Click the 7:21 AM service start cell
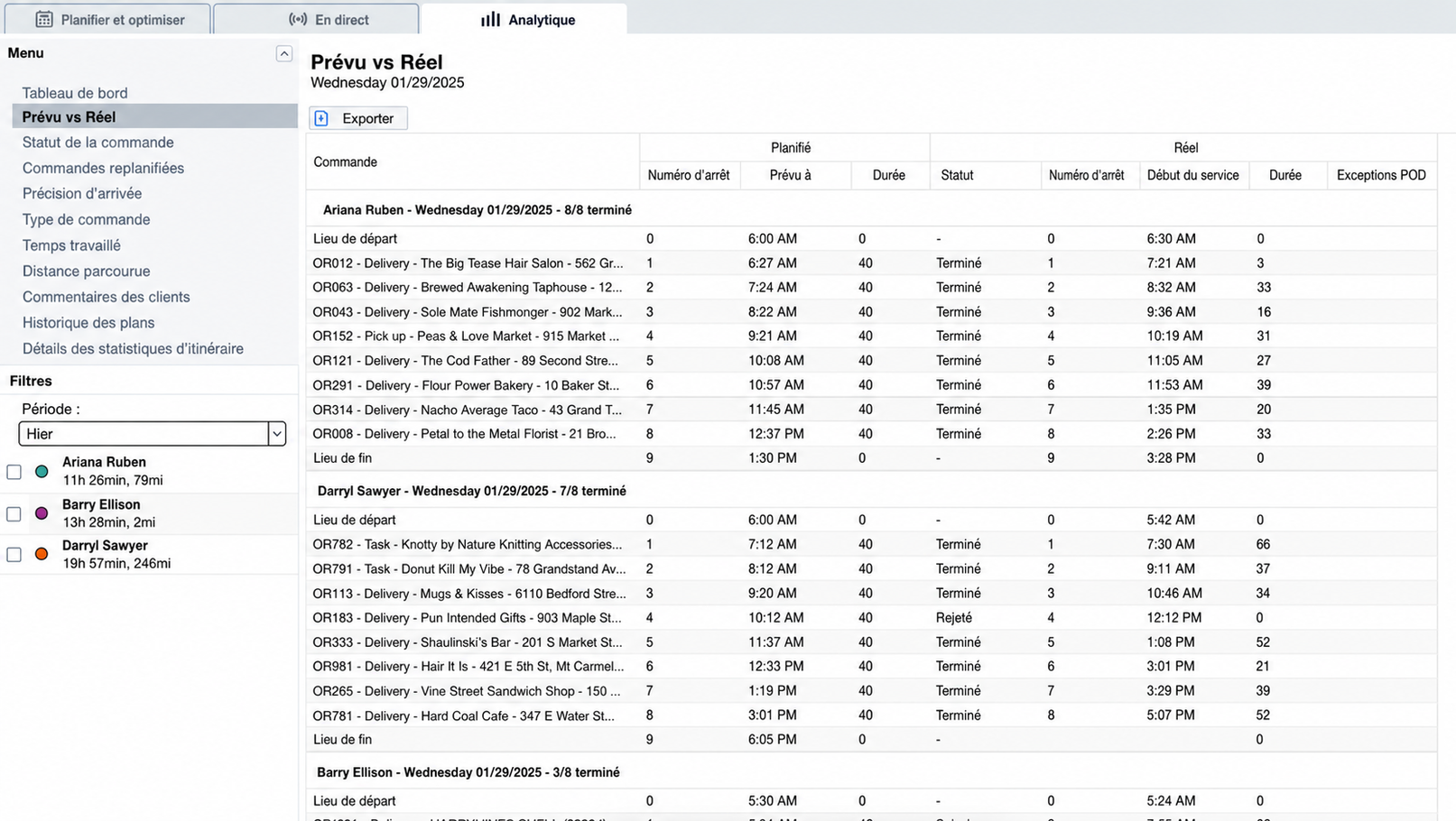 click(x=1171, y=263)
